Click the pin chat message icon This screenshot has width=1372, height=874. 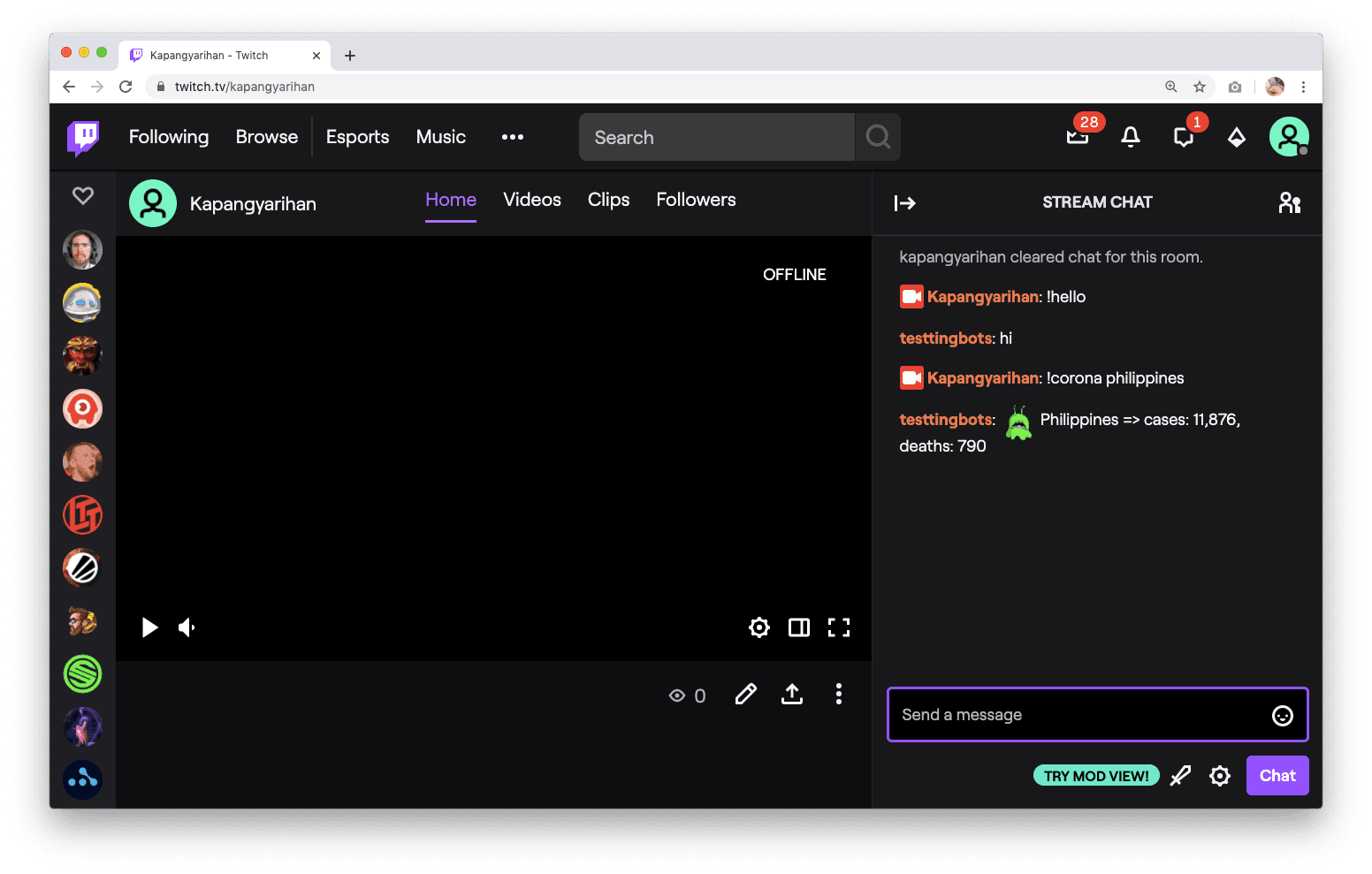click(x=1180, y=775)
